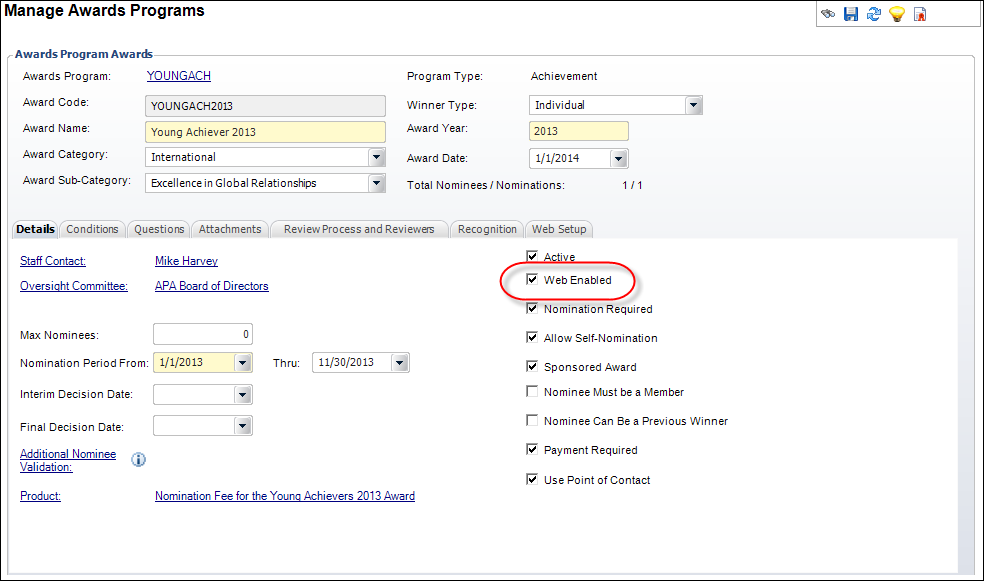Image resolution: width=984 pixels, height=581 pixels.
Task: Click the Additional Nominee Validation info icon
Action: click(x=138, y=460)
